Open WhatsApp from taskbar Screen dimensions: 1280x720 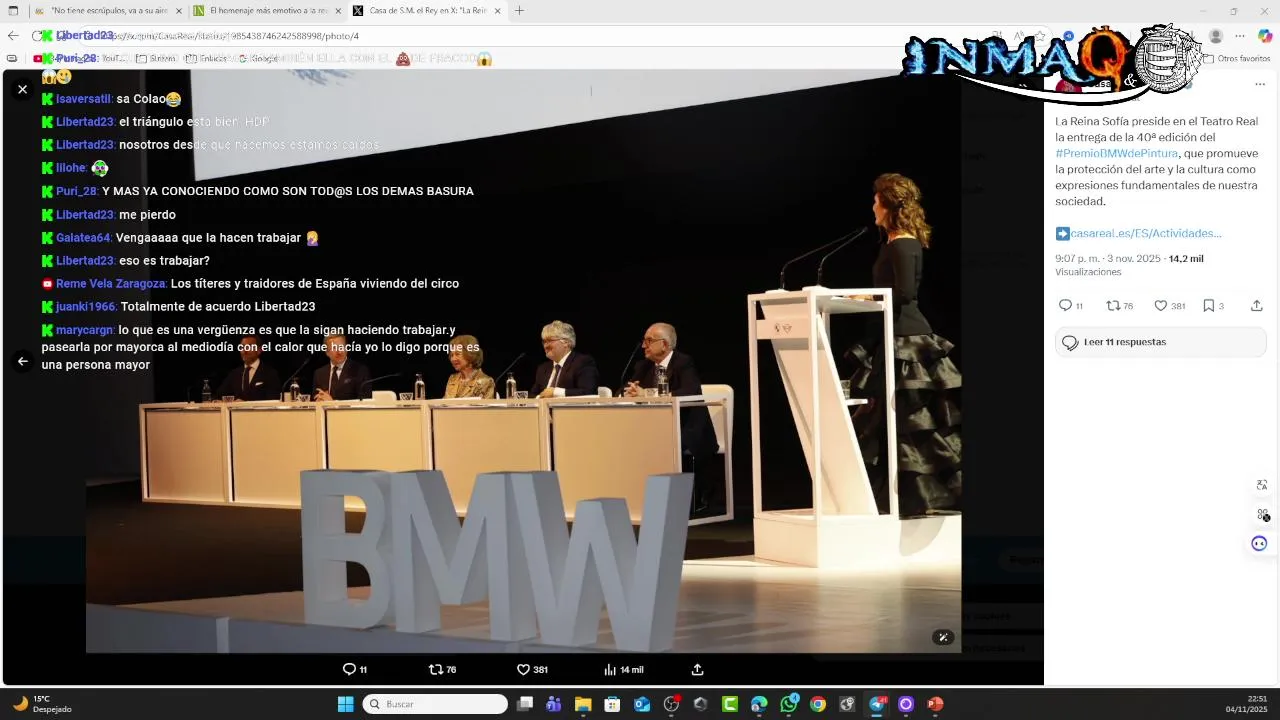(789, 704)
